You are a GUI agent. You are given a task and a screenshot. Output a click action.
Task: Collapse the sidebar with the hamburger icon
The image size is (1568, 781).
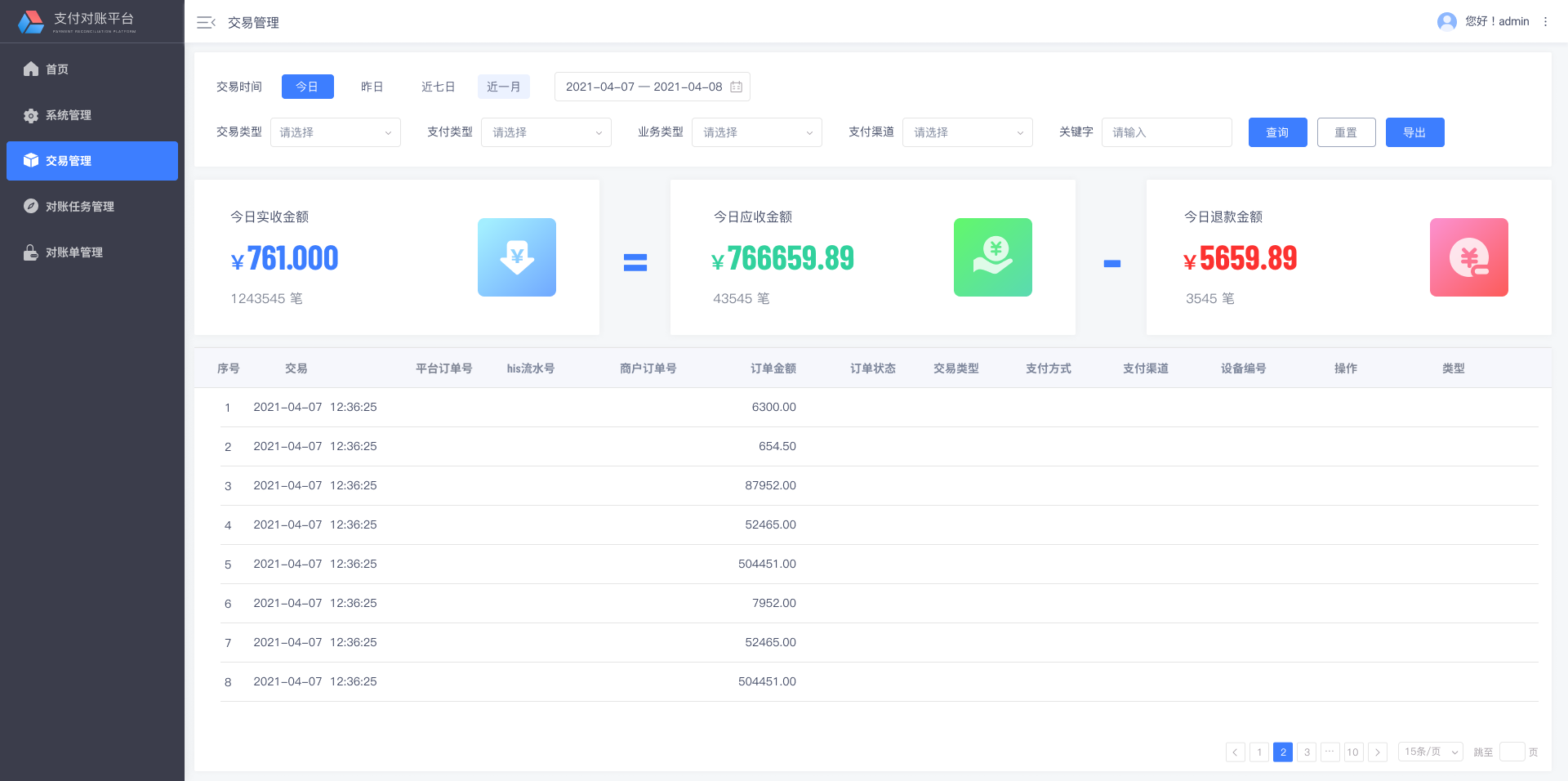coord(206,23)
